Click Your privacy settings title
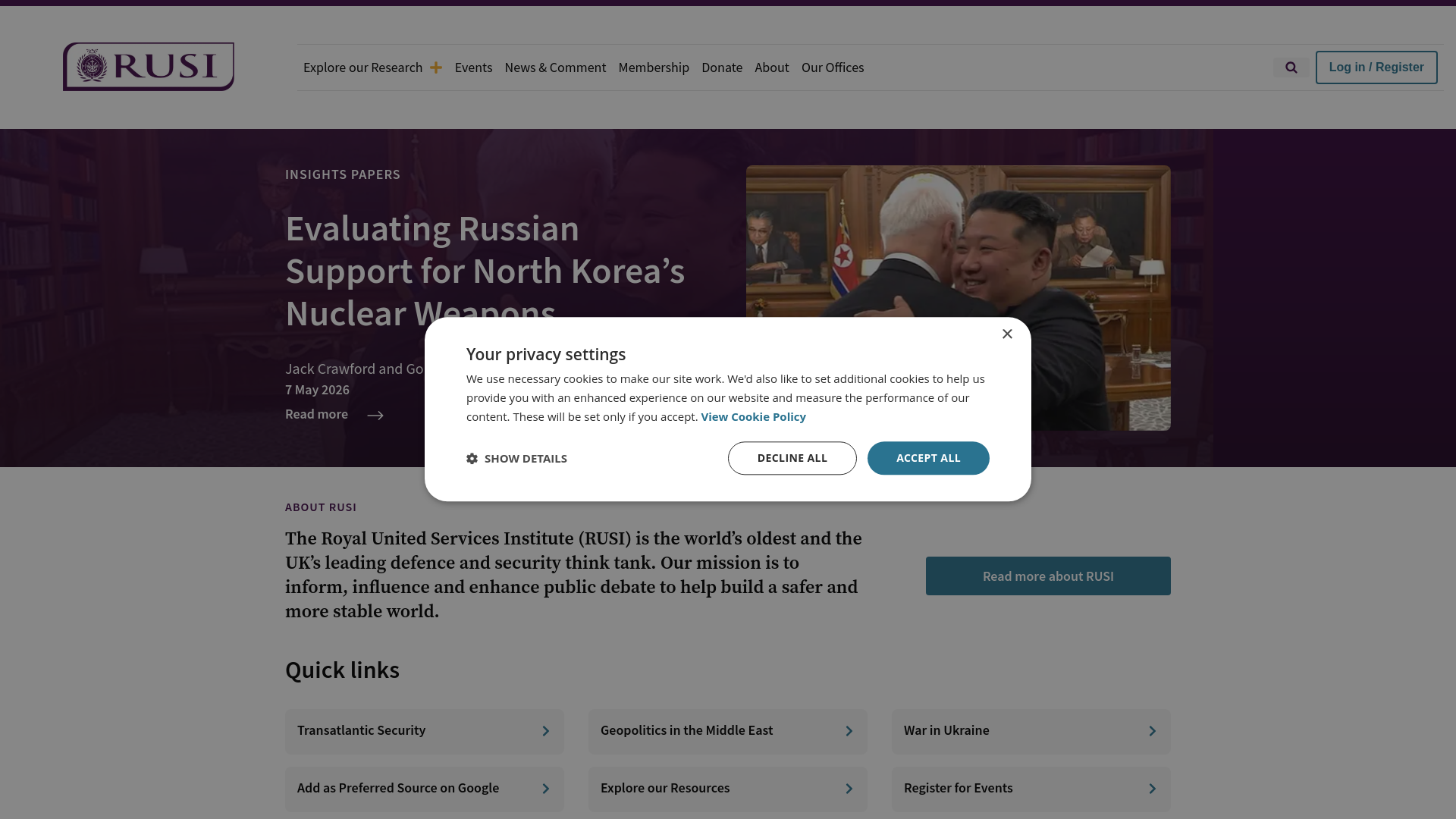Image resolution: width=1456 pixels, height=819 pixels. (546, 354)
